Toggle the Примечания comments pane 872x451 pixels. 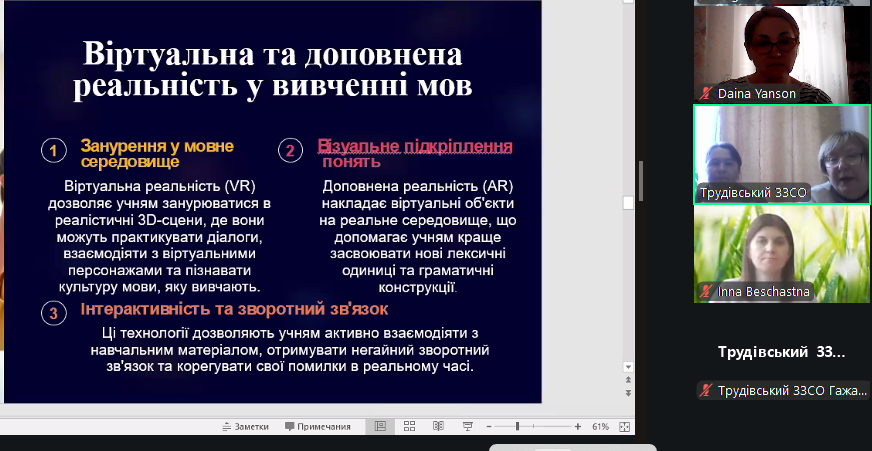click(x=318, y=426)
